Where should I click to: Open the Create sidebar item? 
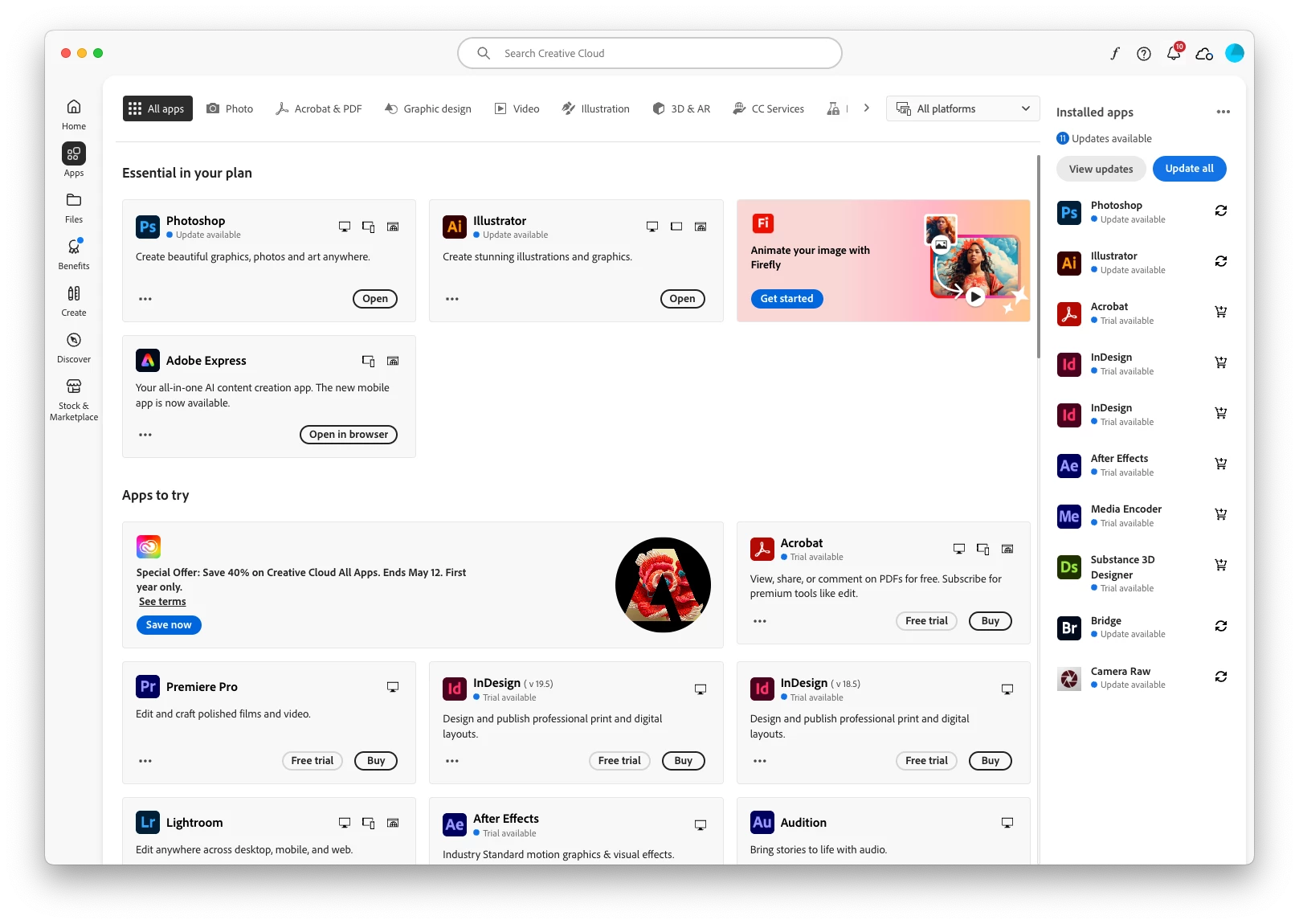pyautogui.click(x=73, y=301)
